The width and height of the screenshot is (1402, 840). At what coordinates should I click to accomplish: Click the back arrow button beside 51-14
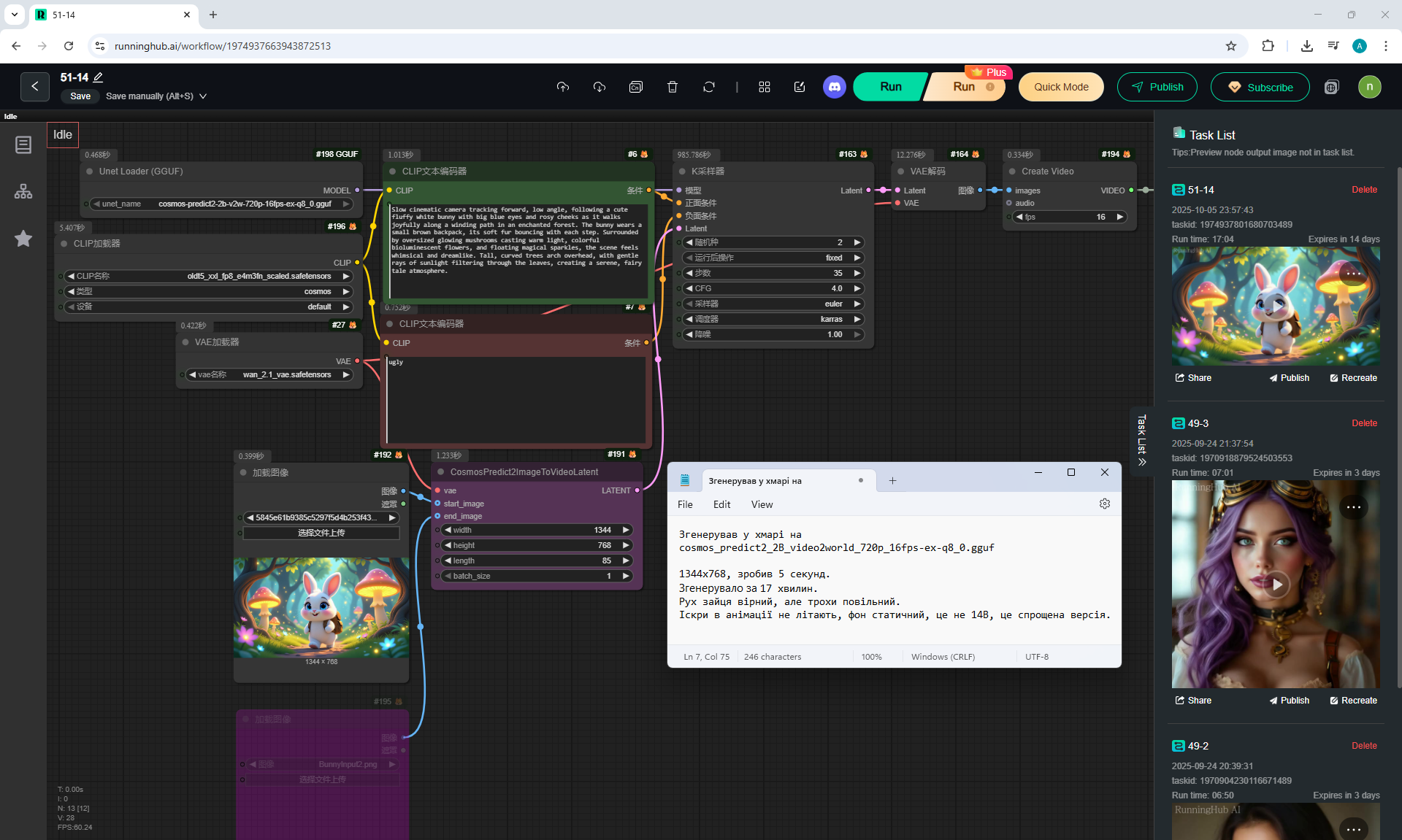pyautogui.click(x=35, y=87)
